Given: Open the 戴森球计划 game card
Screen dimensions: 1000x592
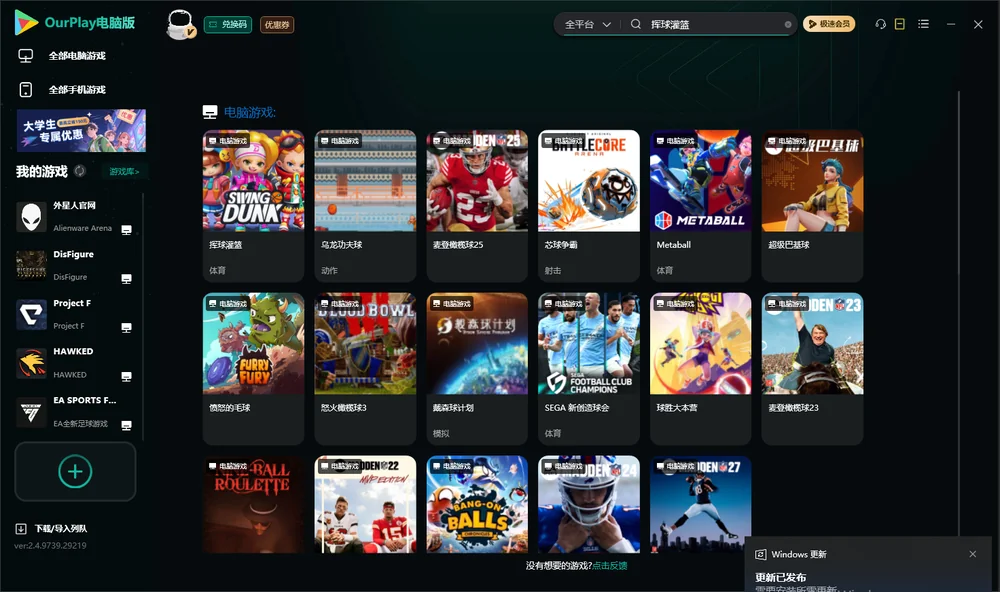Looking at the screenshot, I should pos(477,369).
